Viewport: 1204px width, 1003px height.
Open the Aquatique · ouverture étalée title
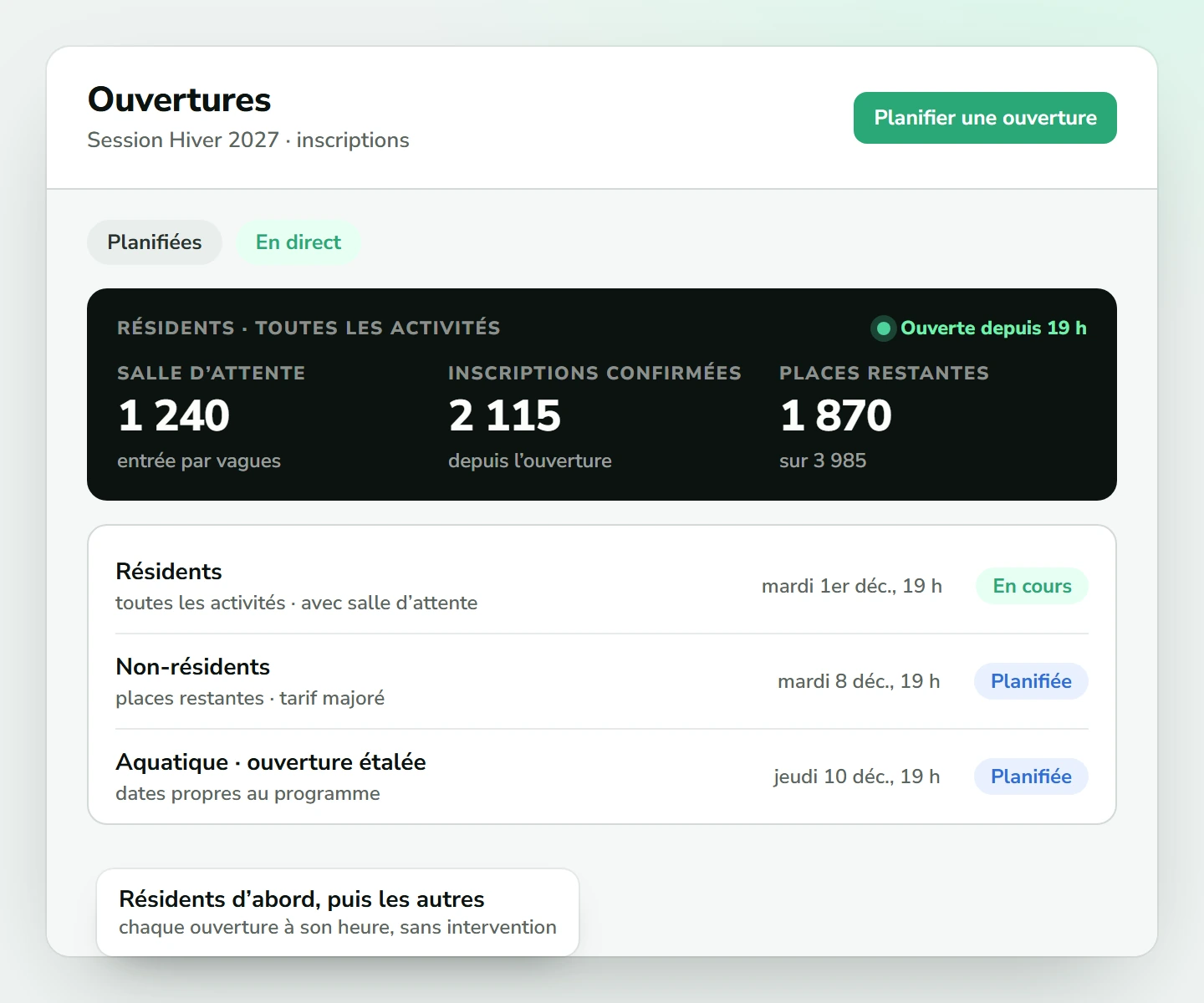(x=271, y=762)
